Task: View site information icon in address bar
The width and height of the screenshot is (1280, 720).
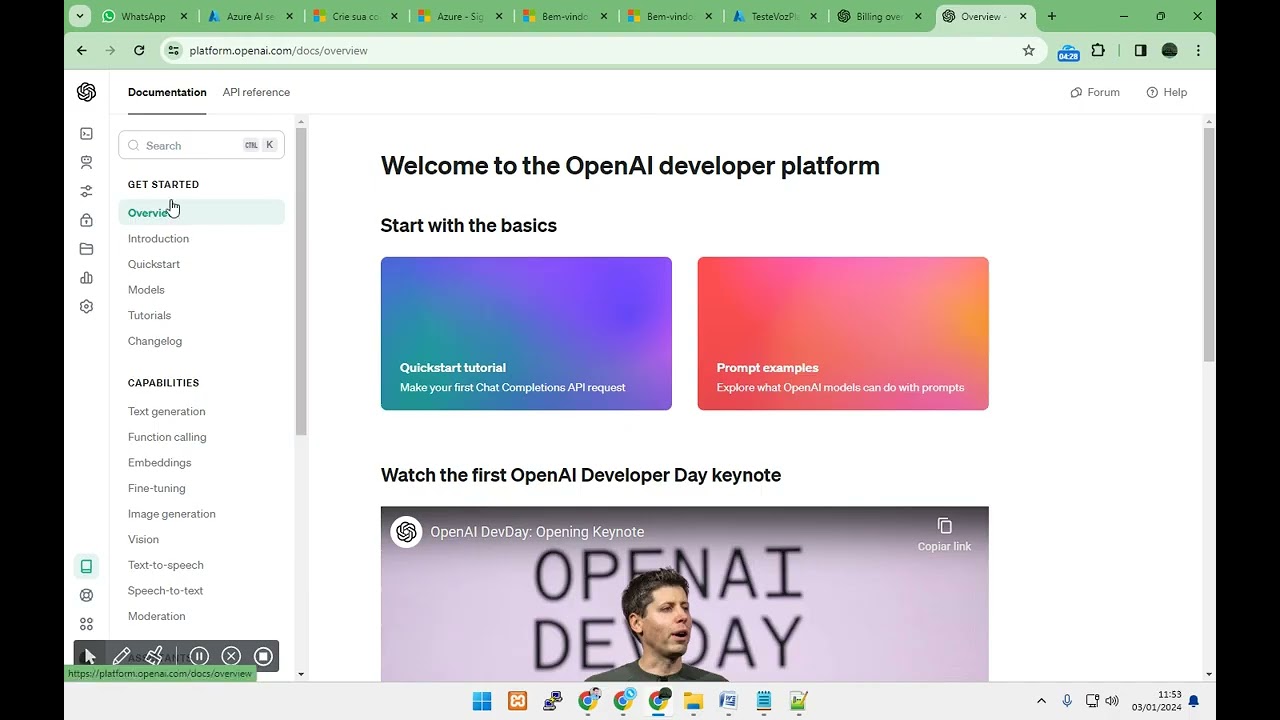Action: pyautogui.click(x=174, y=50)
